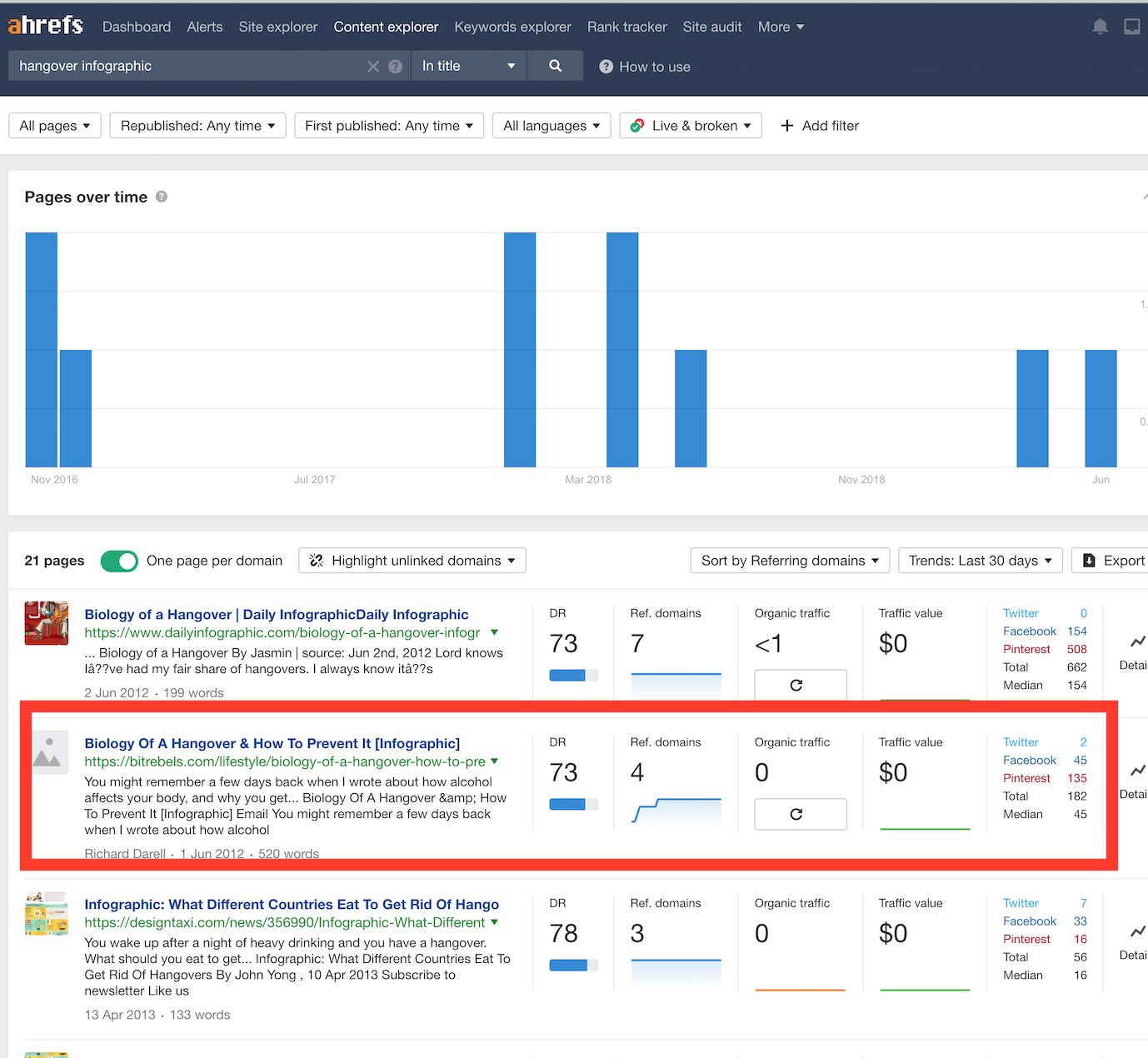Open the More navigation menu
Image resolution: width=1148 pixels, height=1058 pixels.
[x=781, y=27]
